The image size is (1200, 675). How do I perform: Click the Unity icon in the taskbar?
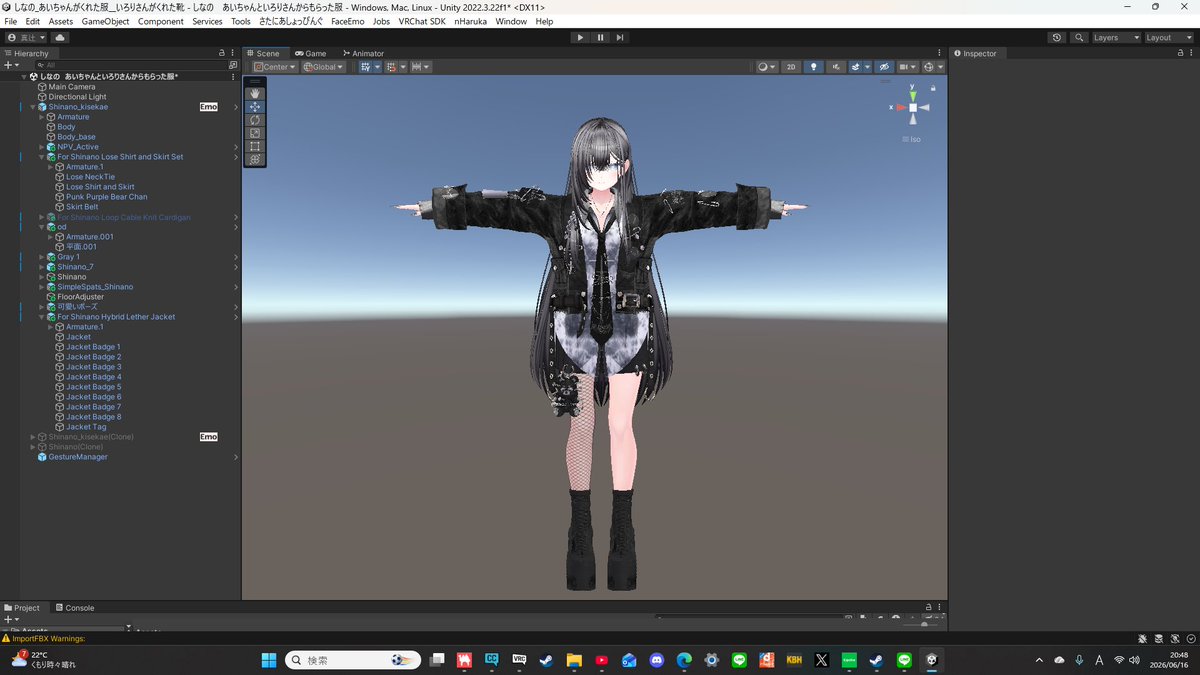(x=932, y=660)
